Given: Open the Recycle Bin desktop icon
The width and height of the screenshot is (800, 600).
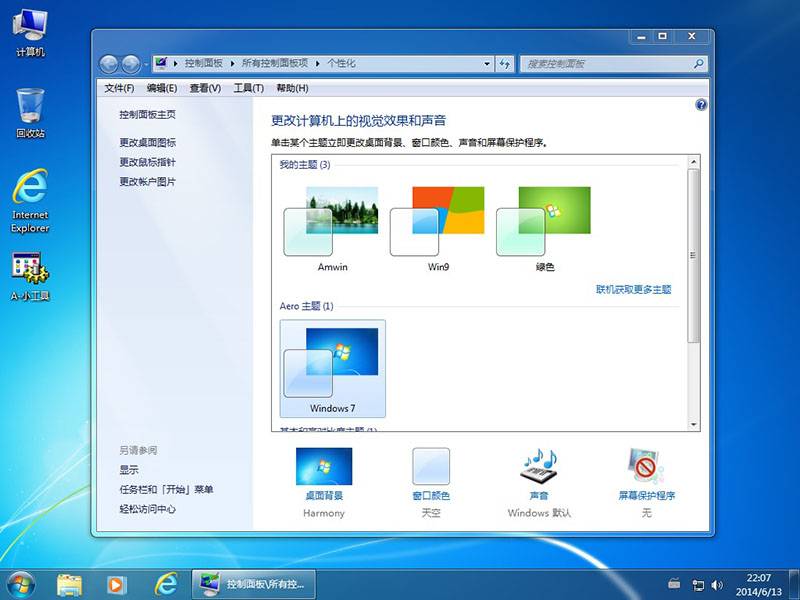Looking at the screenshot, I should 30,113.
